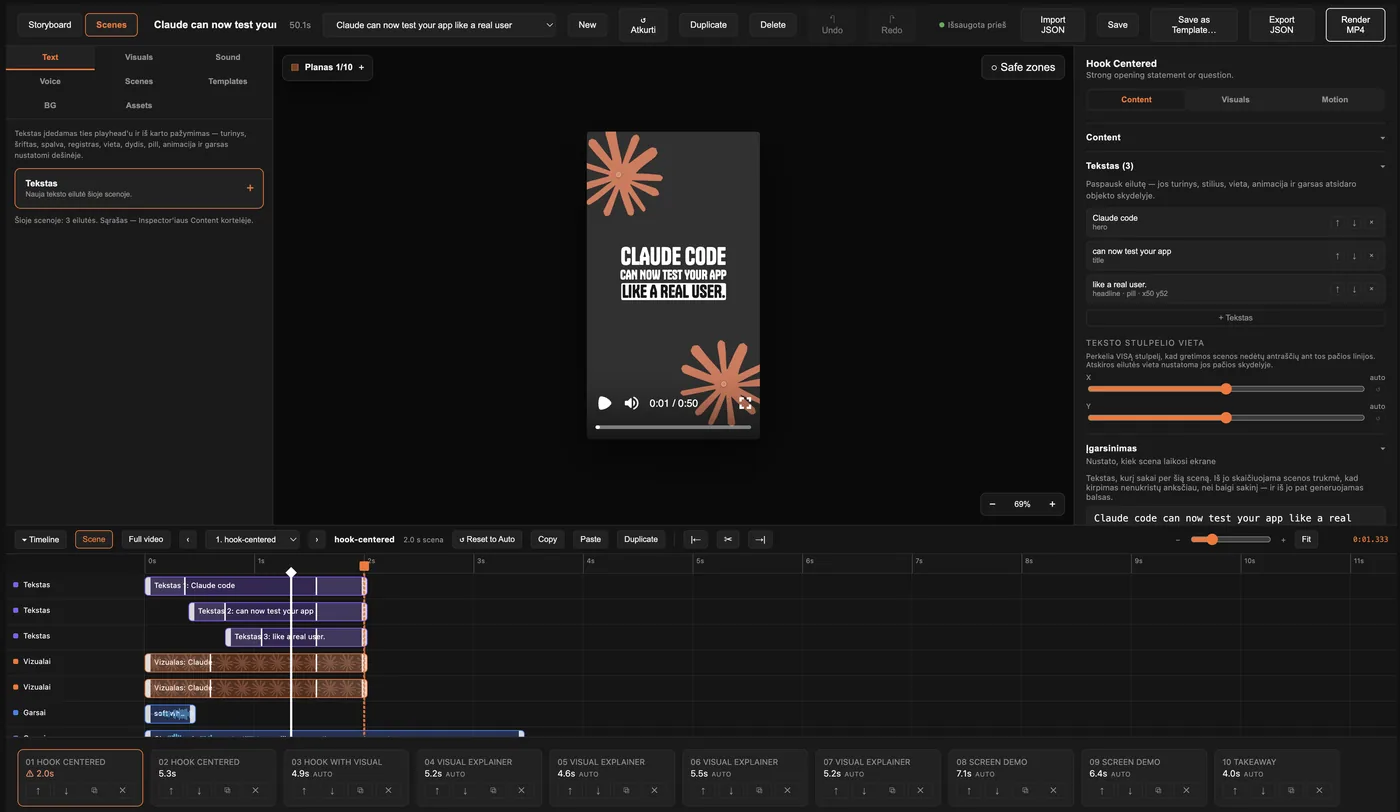Reset X position to auto
The image size is (1400, 812).
(1378, 389)
